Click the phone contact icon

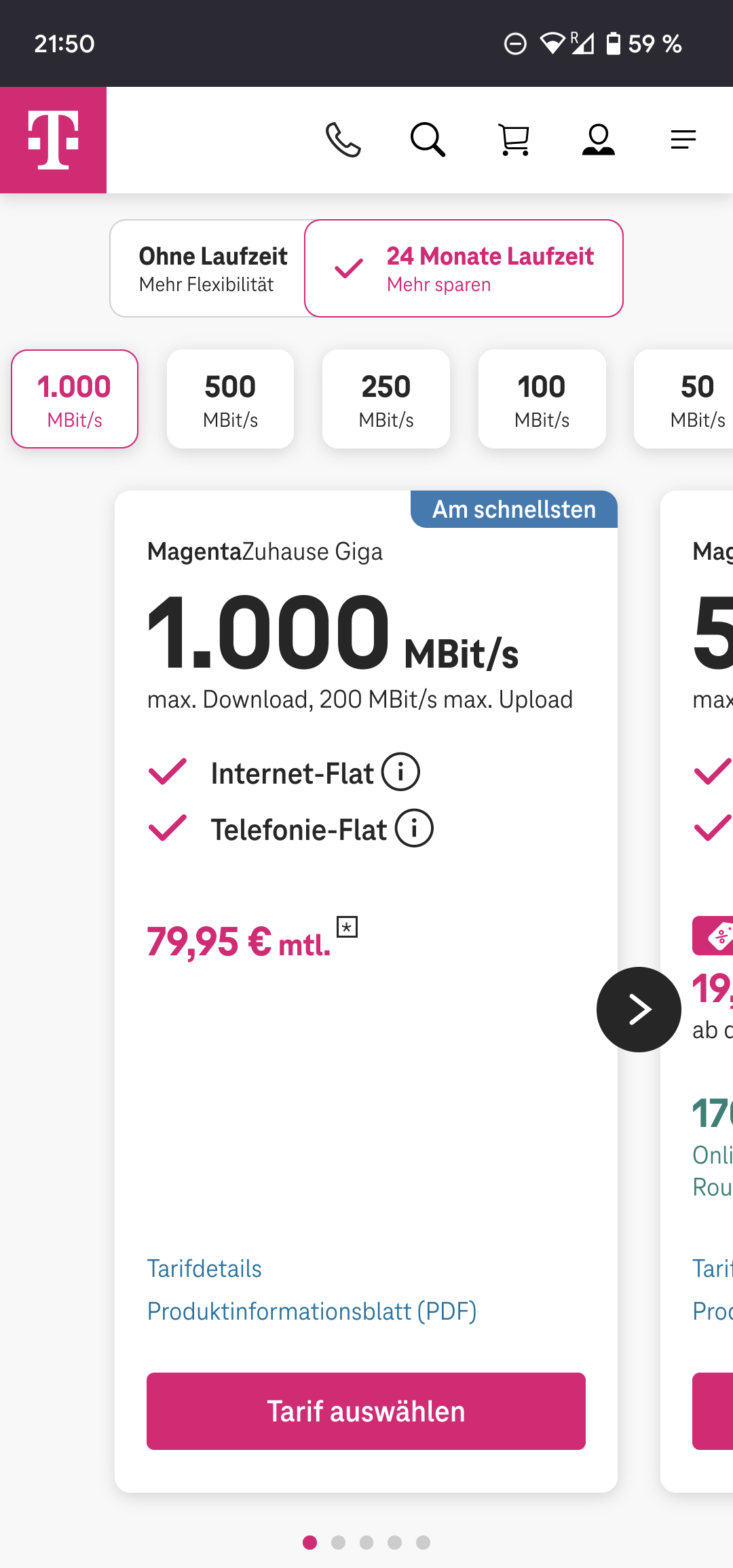tap(342, 139)
